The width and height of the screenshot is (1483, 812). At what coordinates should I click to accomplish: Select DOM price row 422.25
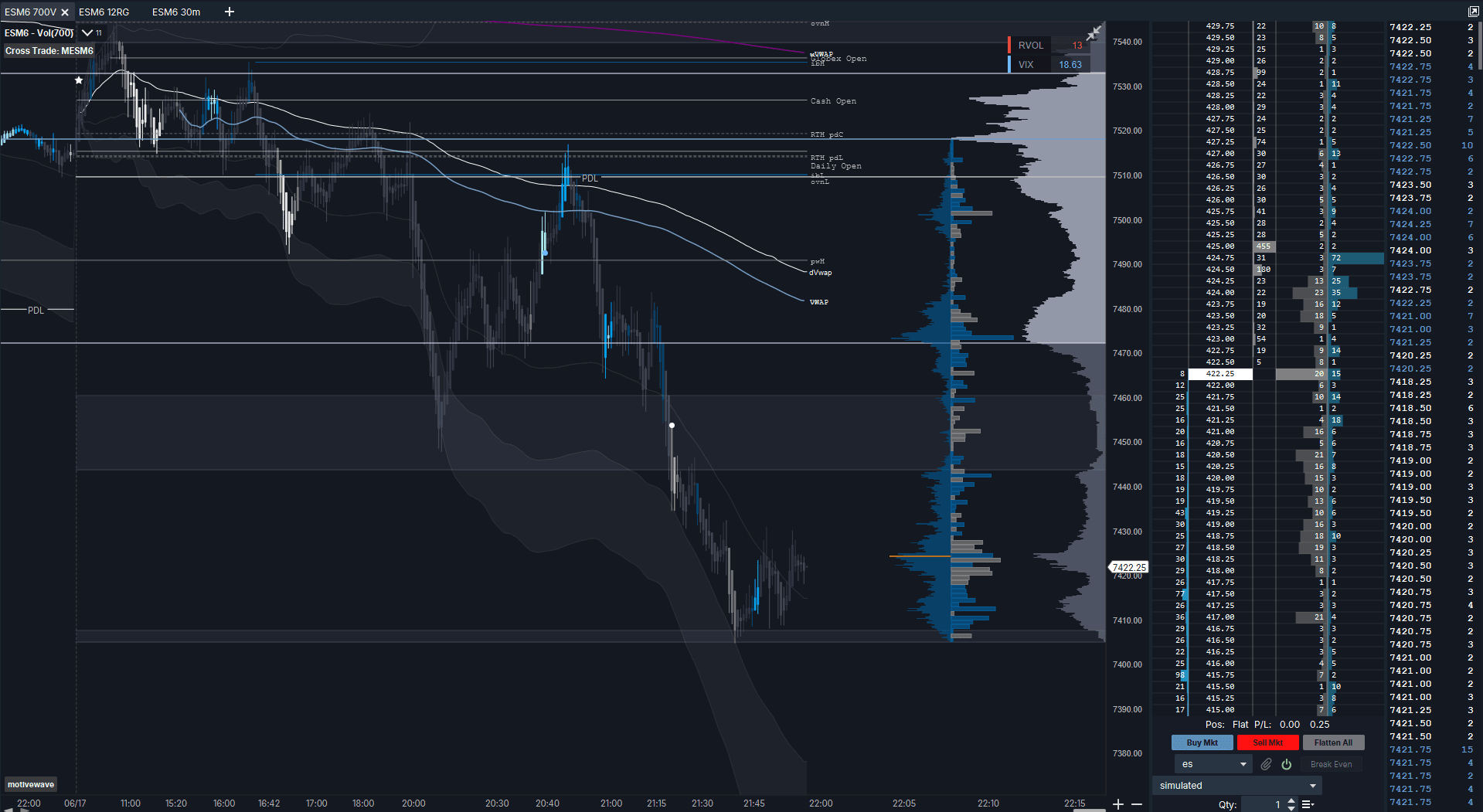(1219, 374)
